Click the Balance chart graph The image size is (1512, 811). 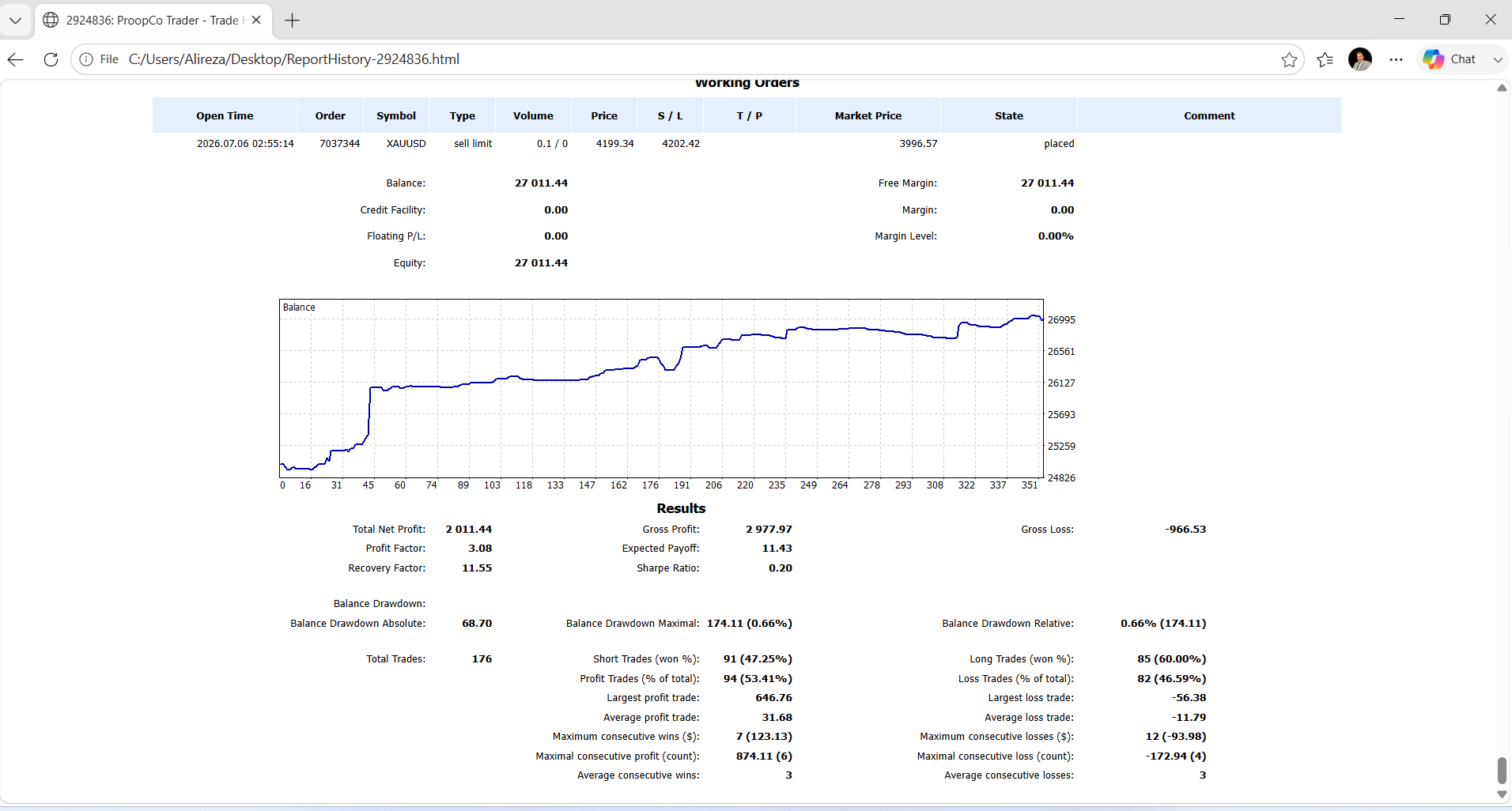point(662,388)
